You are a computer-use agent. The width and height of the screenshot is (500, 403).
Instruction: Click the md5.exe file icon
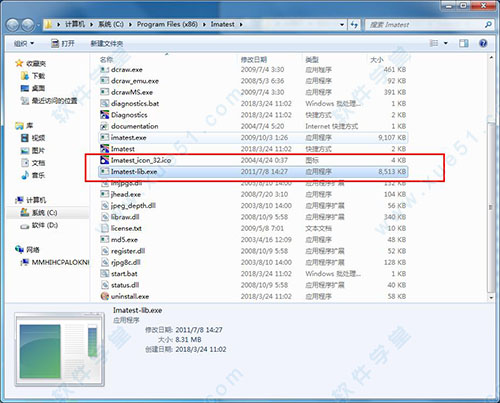click(105, 239)
